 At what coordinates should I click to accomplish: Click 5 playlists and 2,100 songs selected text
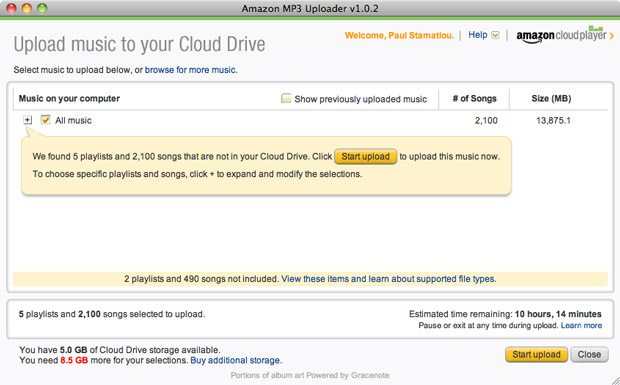pyautogui.click(x=112, y=314)
